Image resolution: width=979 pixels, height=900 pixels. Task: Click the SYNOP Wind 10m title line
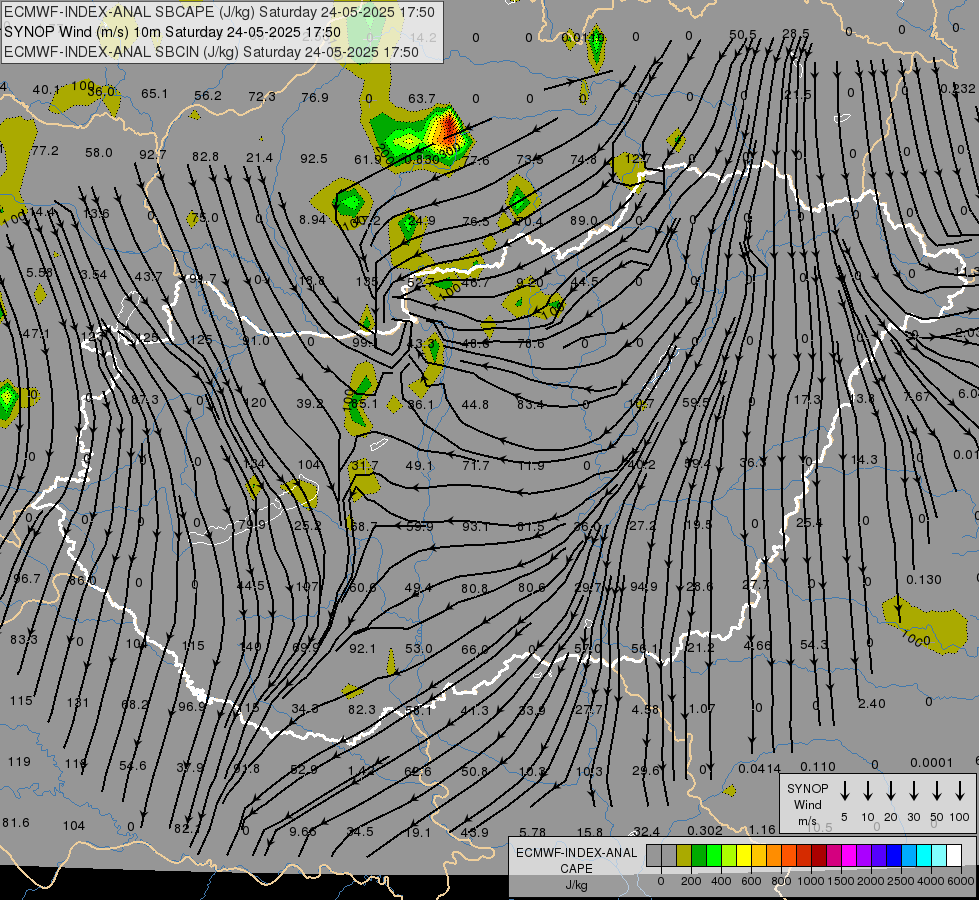[172, 32]
